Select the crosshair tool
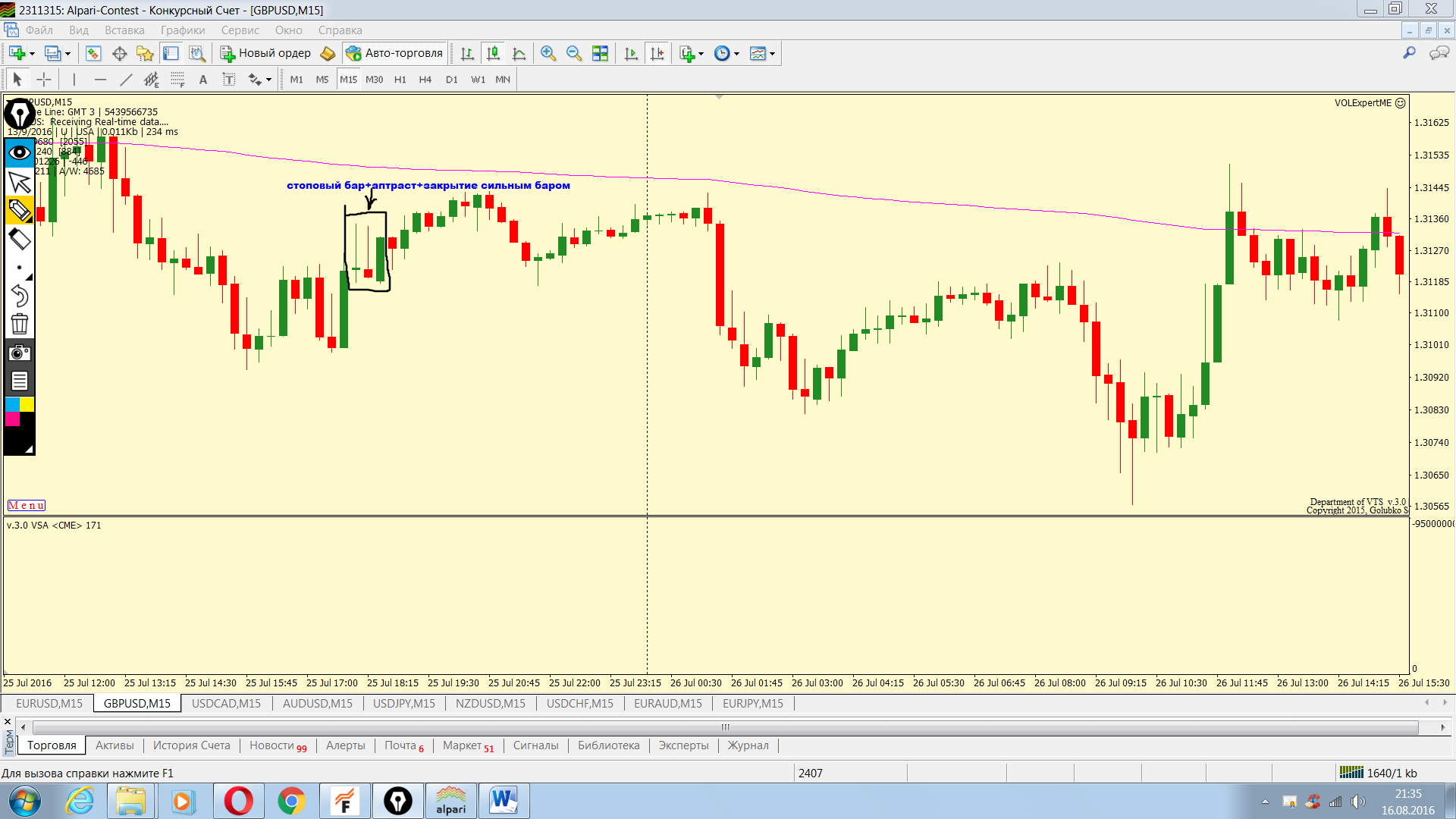The height and width of the screenshot is (819, 1456). pyautogui.click(x=44, y=80)
